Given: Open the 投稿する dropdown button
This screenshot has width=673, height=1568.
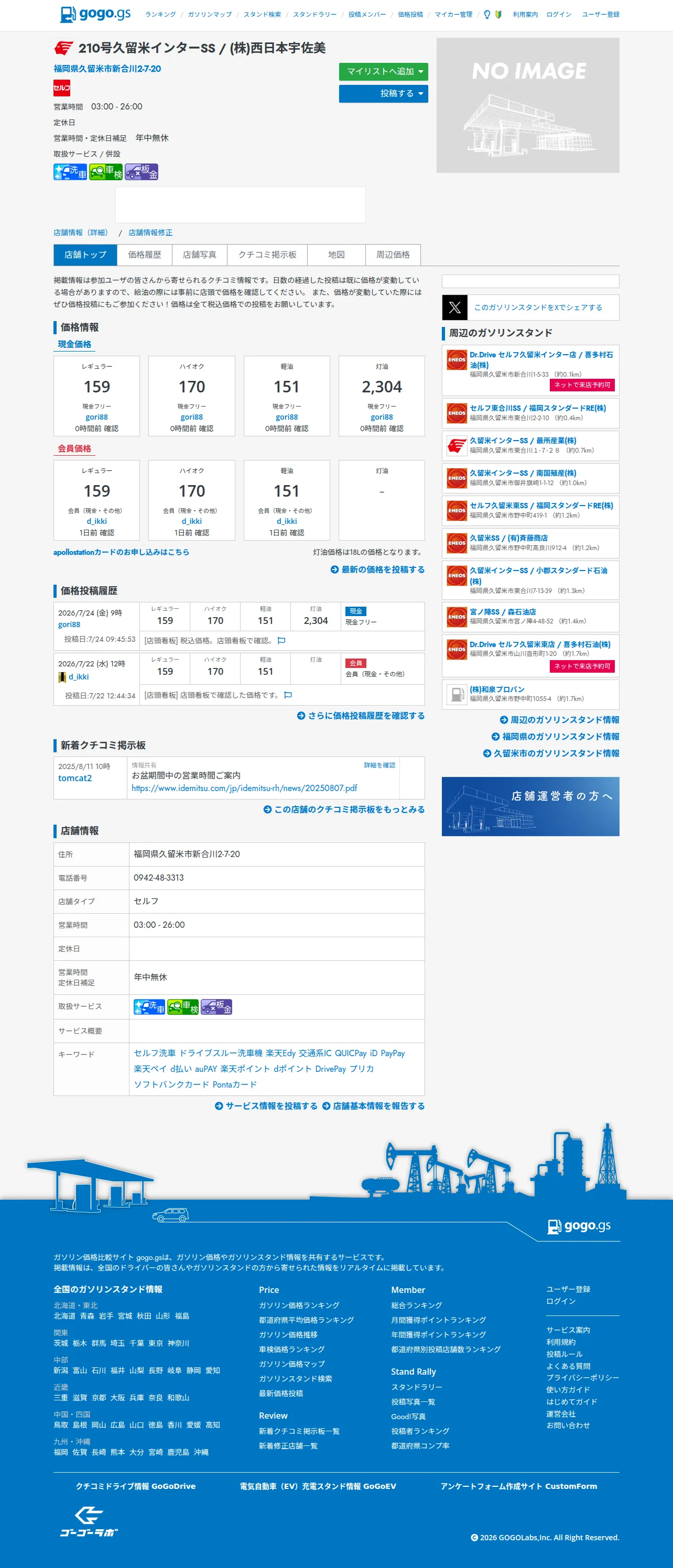Looking at the screenshot, I should (384, 94).
